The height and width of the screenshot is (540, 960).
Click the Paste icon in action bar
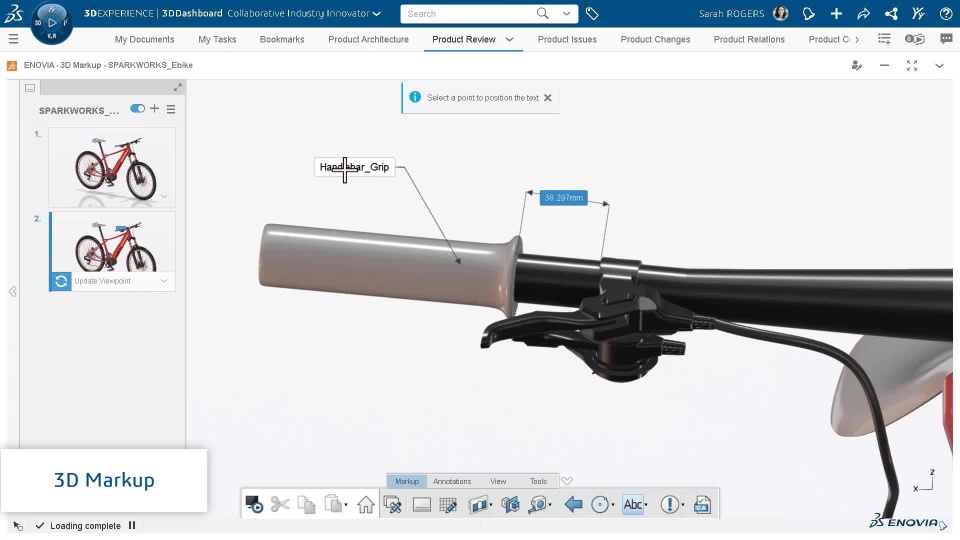coord(334,504)
